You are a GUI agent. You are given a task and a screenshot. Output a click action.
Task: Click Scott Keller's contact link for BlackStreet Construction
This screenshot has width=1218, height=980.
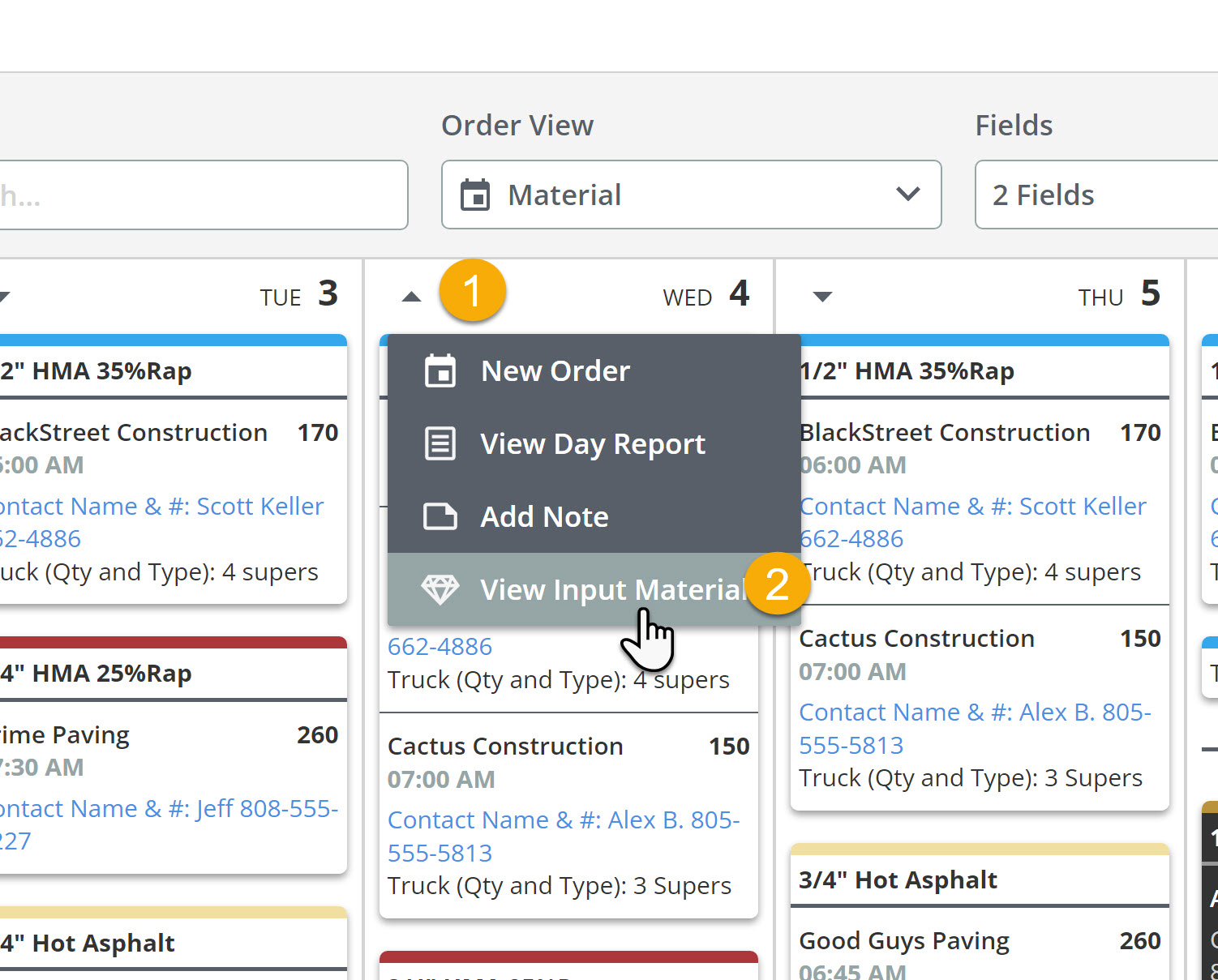coord(972,505)
